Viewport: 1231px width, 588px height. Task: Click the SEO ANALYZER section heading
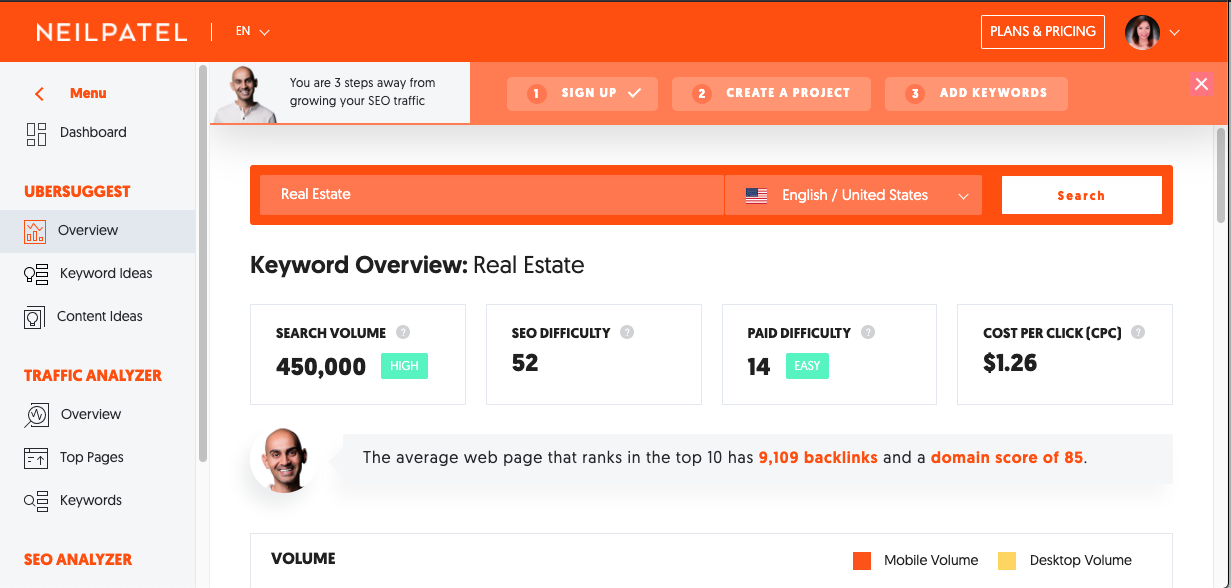78,560
